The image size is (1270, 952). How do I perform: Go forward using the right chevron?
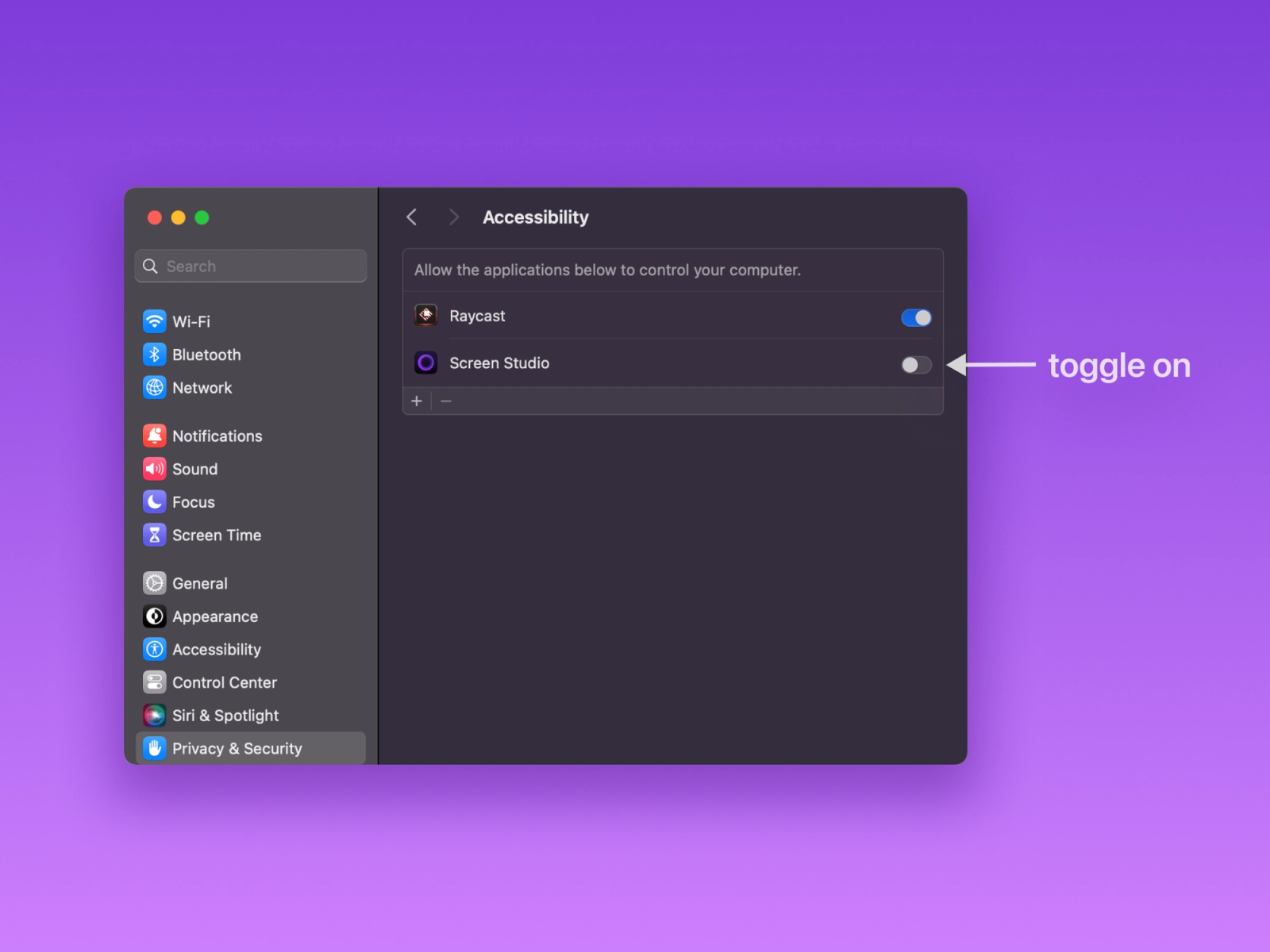pyautogui.click(x=453, y=217)
